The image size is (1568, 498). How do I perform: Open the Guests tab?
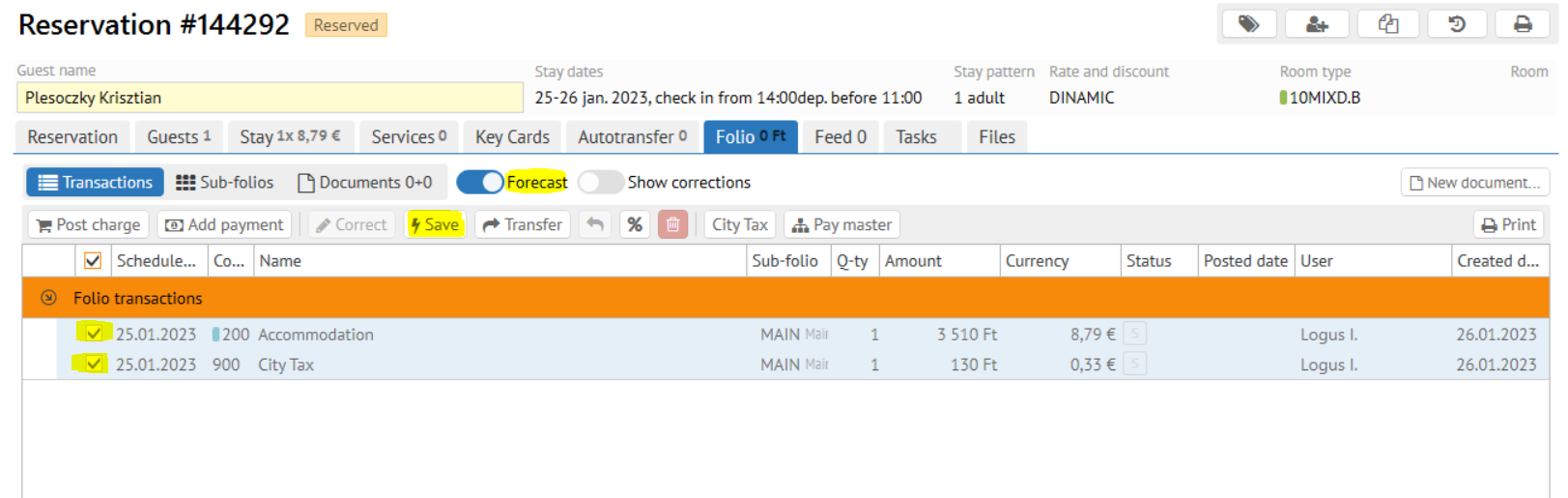(x=179, y=136)
